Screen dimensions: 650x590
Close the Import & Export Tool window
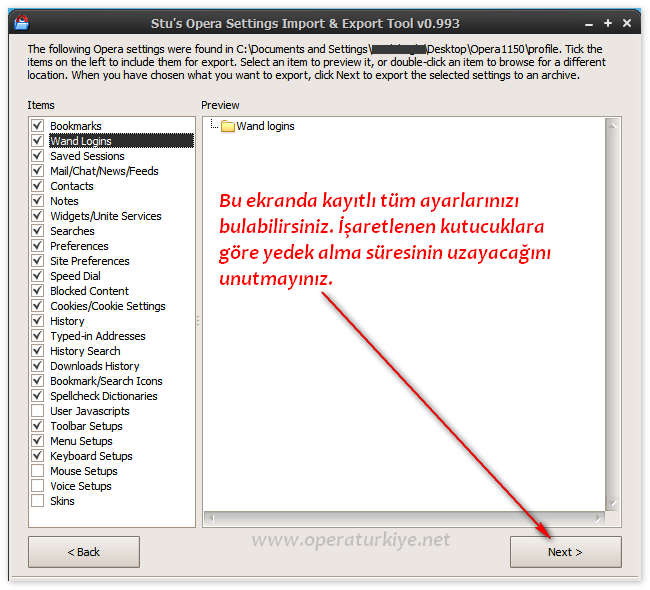click(x=627, y=23)
